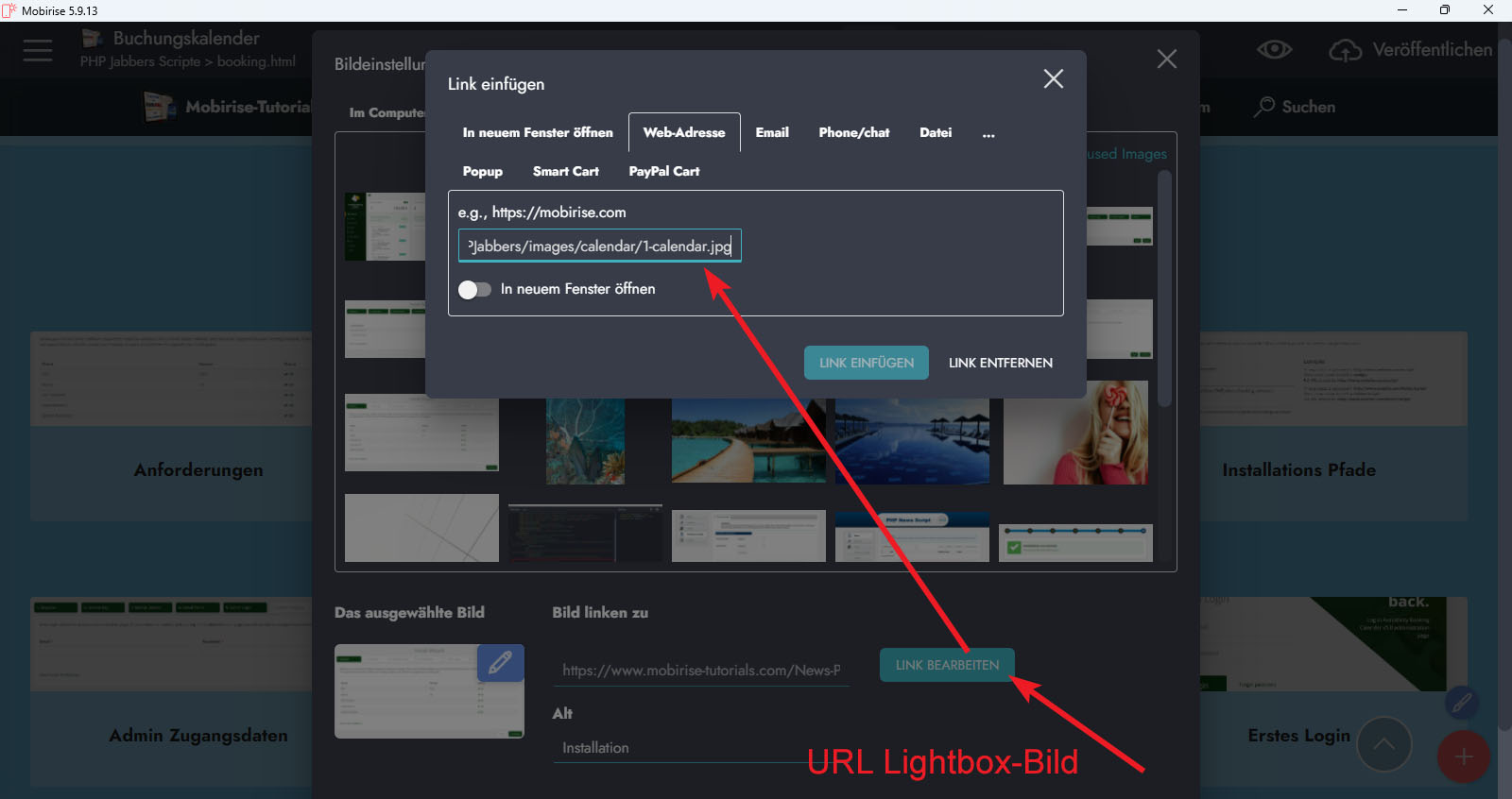This screenshot has height=799, width=1512.
Task: Expand more link options via the ellipsis
Action: click(988, 133)
